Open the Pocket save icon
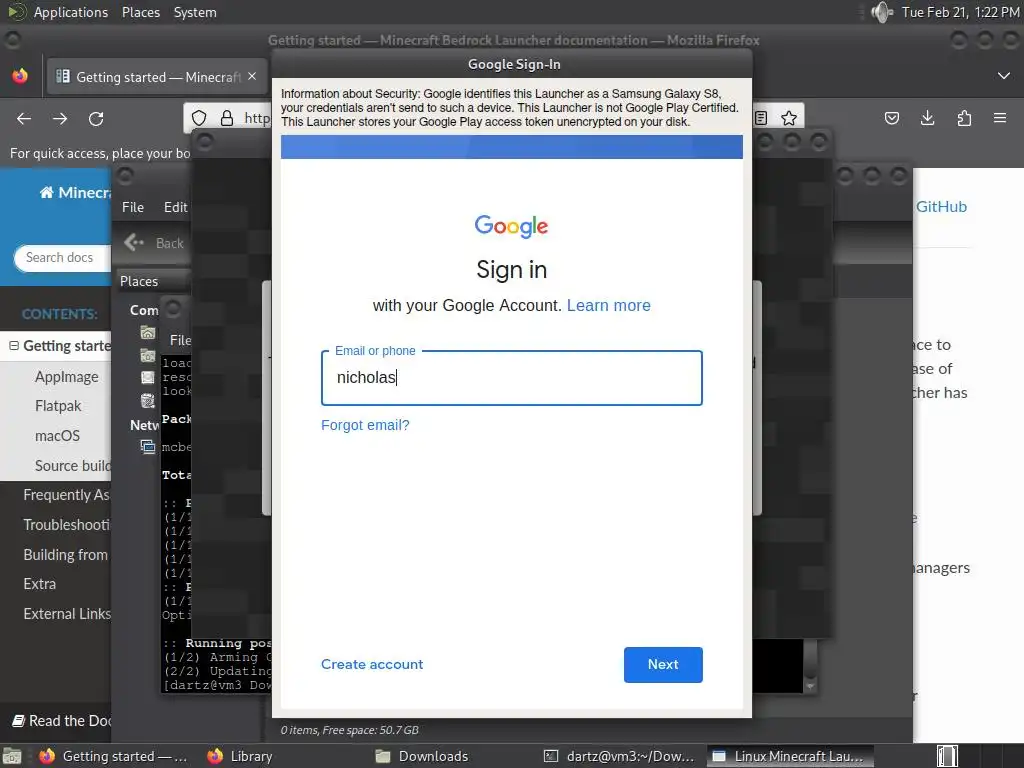The image size is (1024, 768). point(892,118)
